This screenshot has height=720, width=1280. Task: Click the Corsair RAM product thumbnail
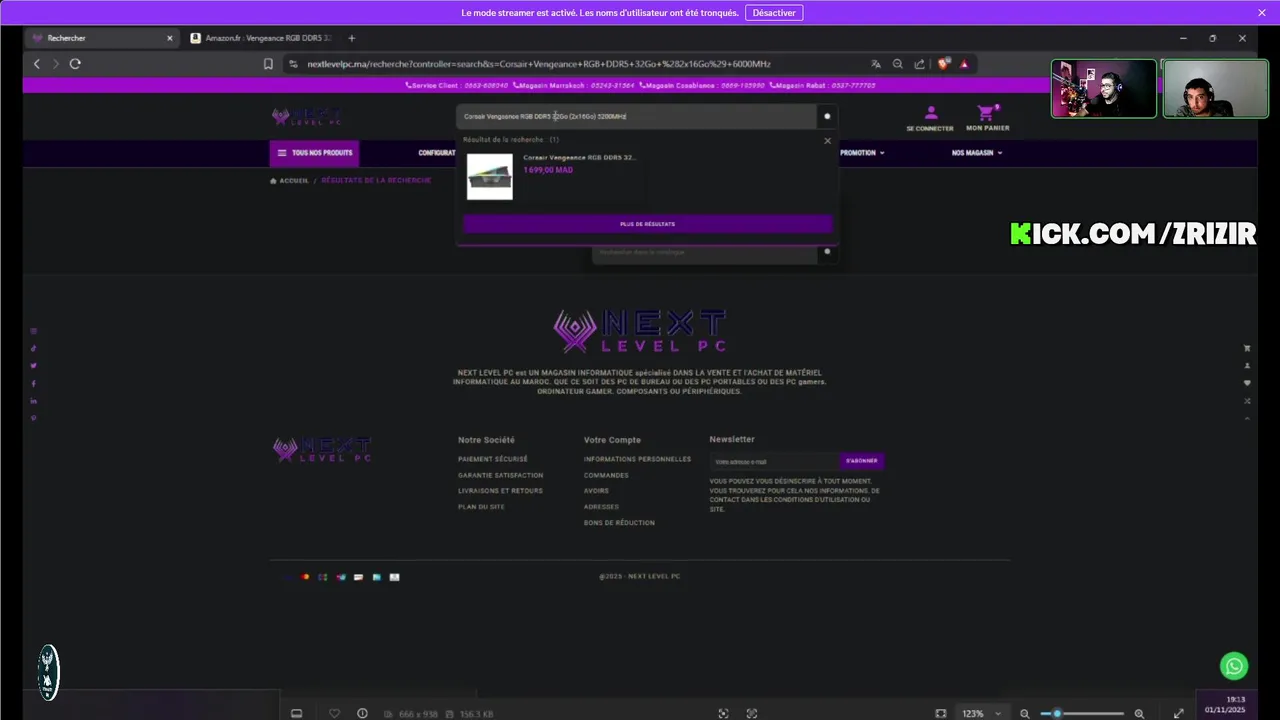(490, 177)
